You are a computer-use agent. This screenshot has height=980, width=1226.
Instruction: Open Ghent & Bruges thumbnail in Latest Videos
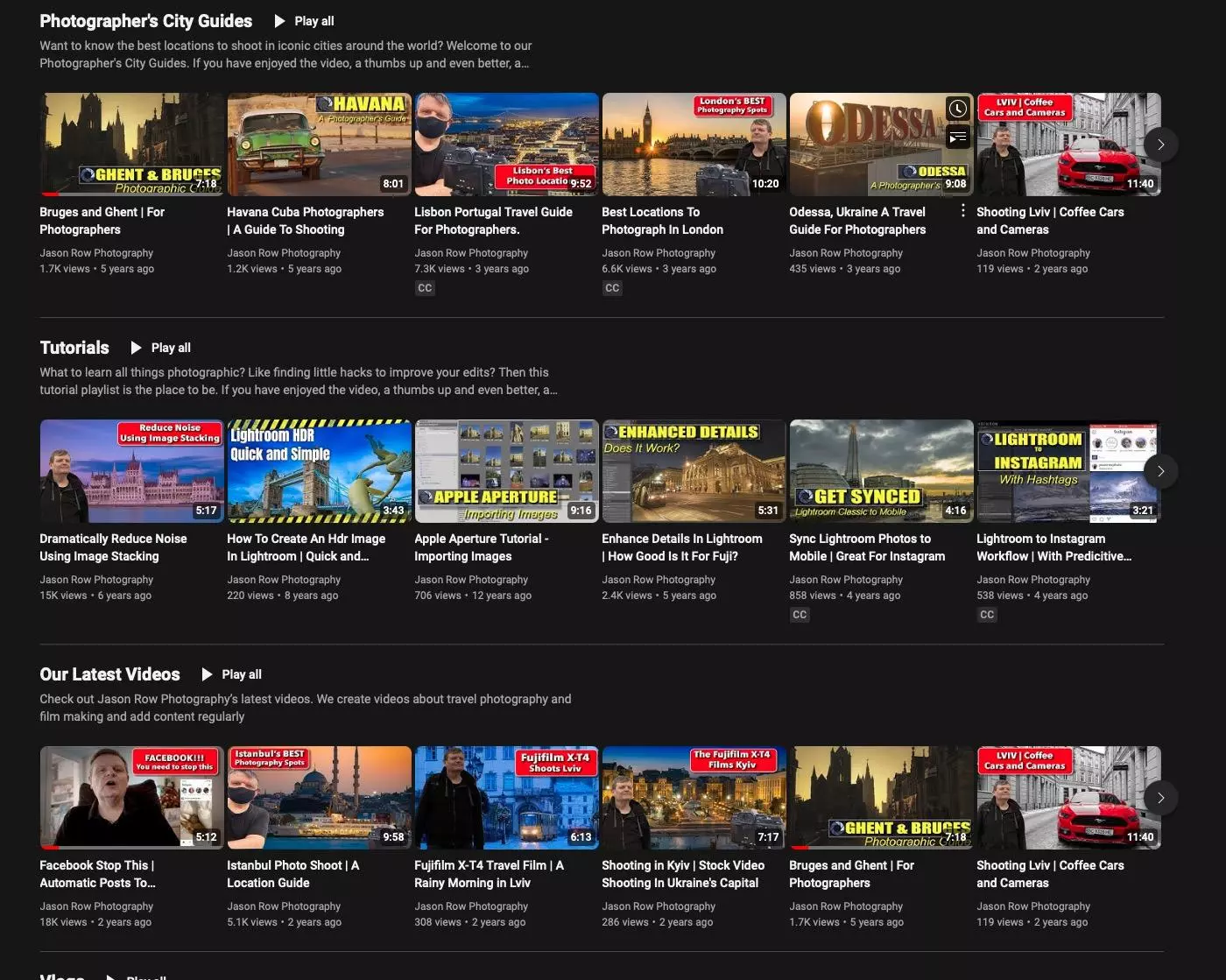tap(881, 798)
